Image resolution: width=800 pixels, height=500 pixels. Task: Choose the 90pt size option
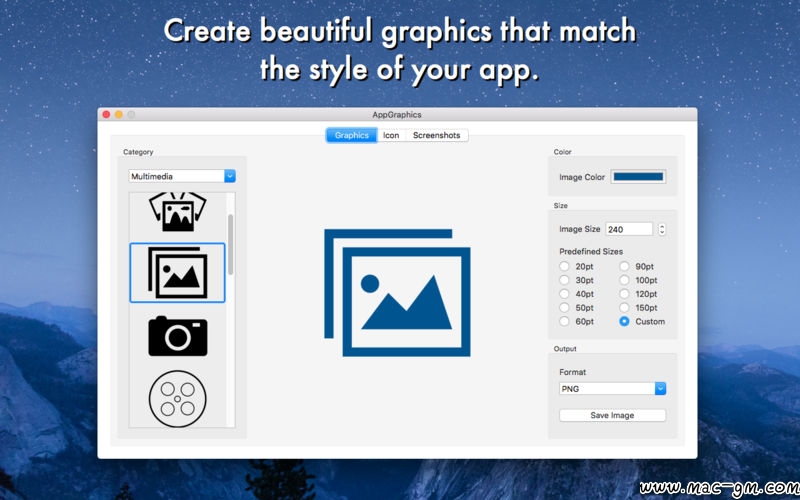pos(625,267)
